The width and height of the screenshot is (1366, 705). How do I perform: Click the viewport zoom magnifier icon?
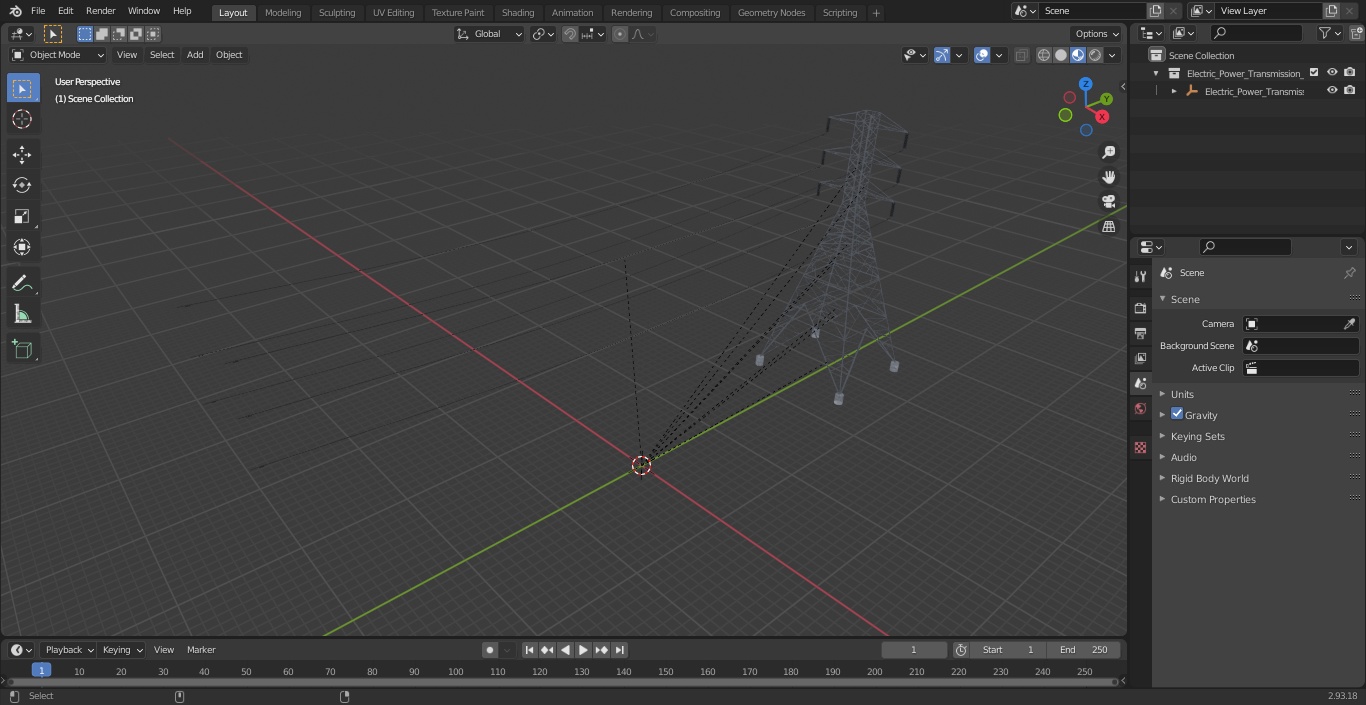point(1108,152)
